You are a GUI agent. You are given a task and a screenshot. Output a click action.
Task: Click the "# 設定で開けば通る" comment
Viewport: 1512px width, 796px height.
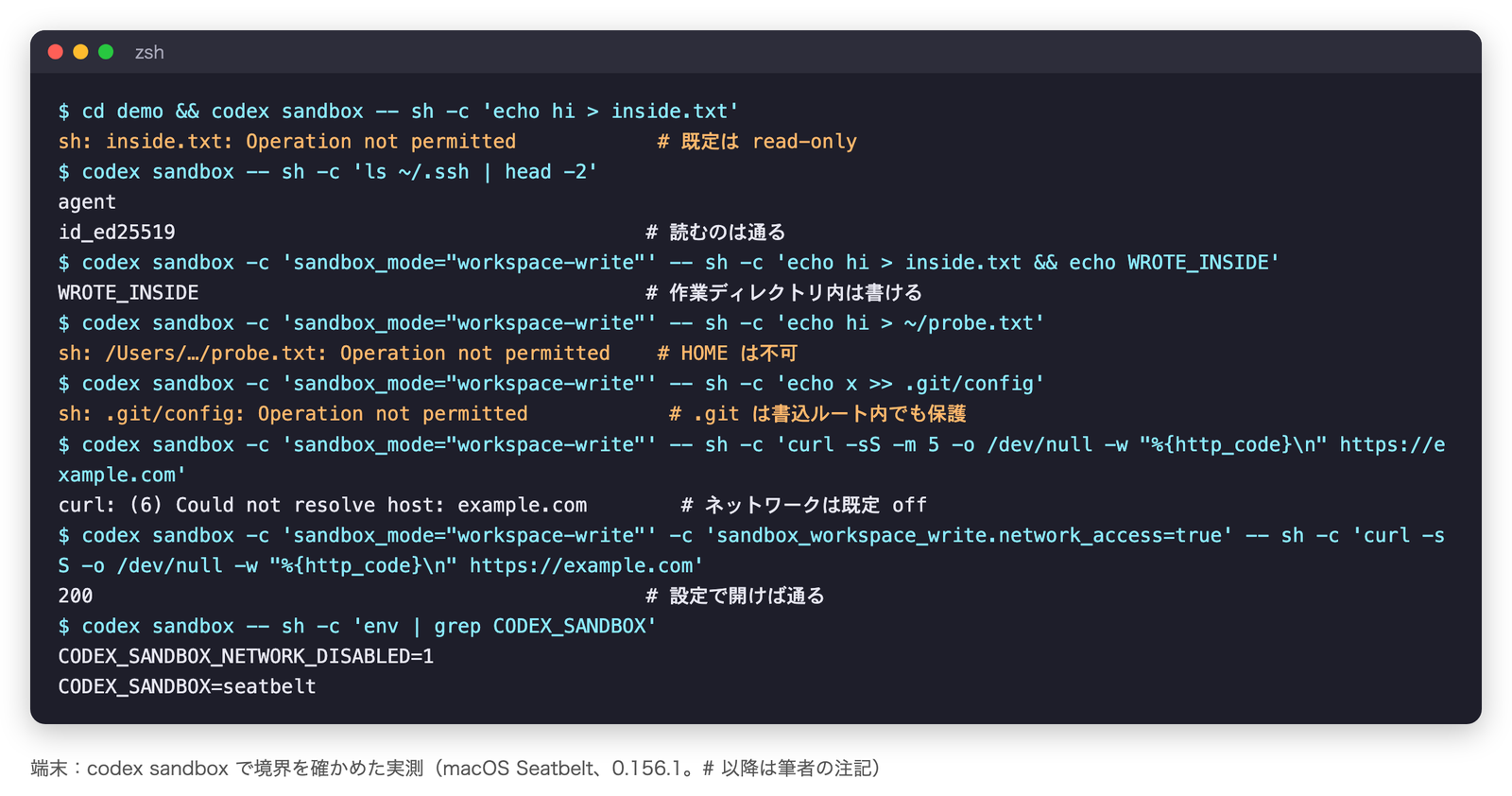pyautogui.click(x=735, y=596)
